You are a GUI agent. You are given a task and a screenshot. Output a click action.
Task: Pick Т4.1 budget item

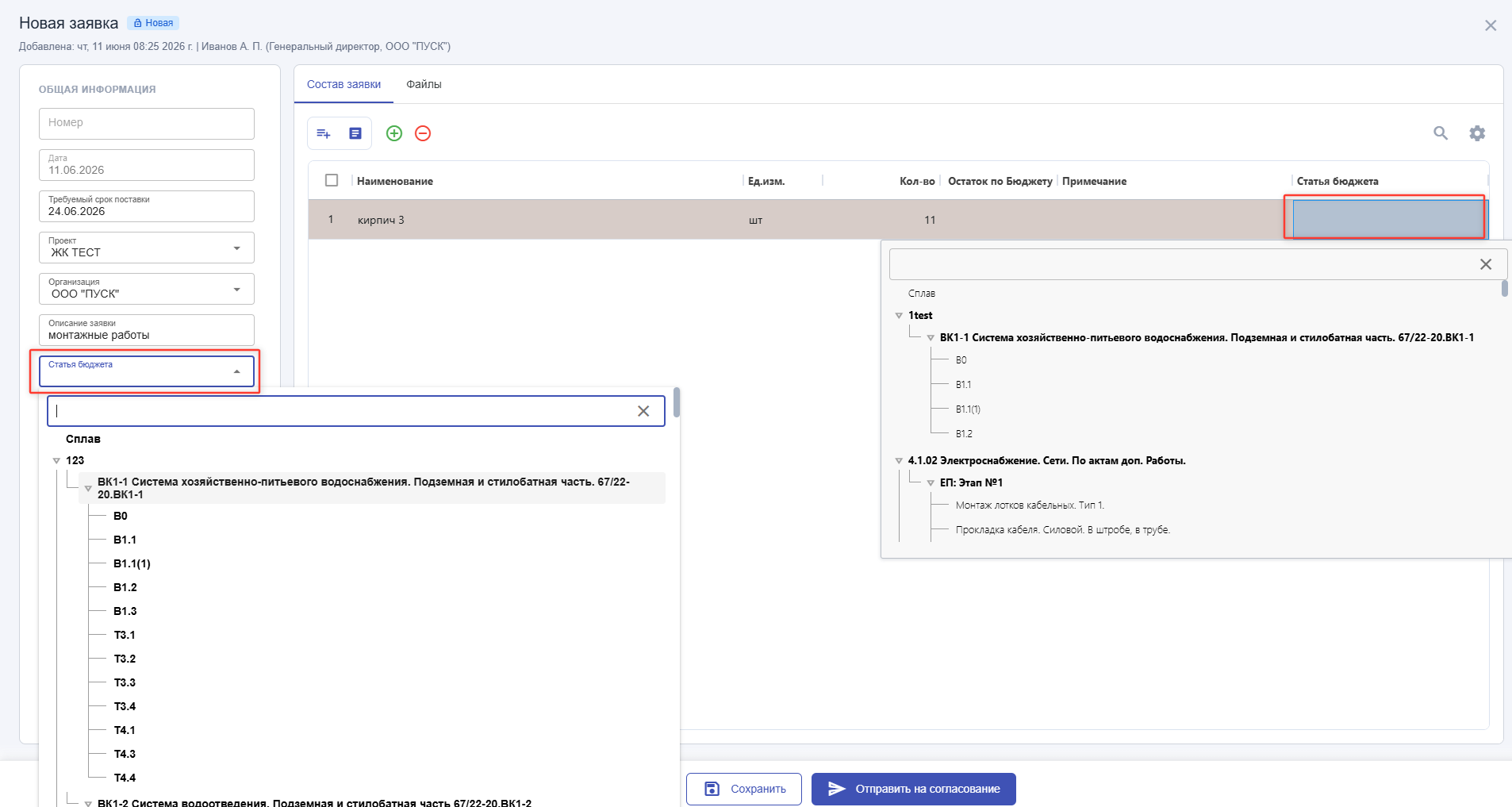[125, 730]
